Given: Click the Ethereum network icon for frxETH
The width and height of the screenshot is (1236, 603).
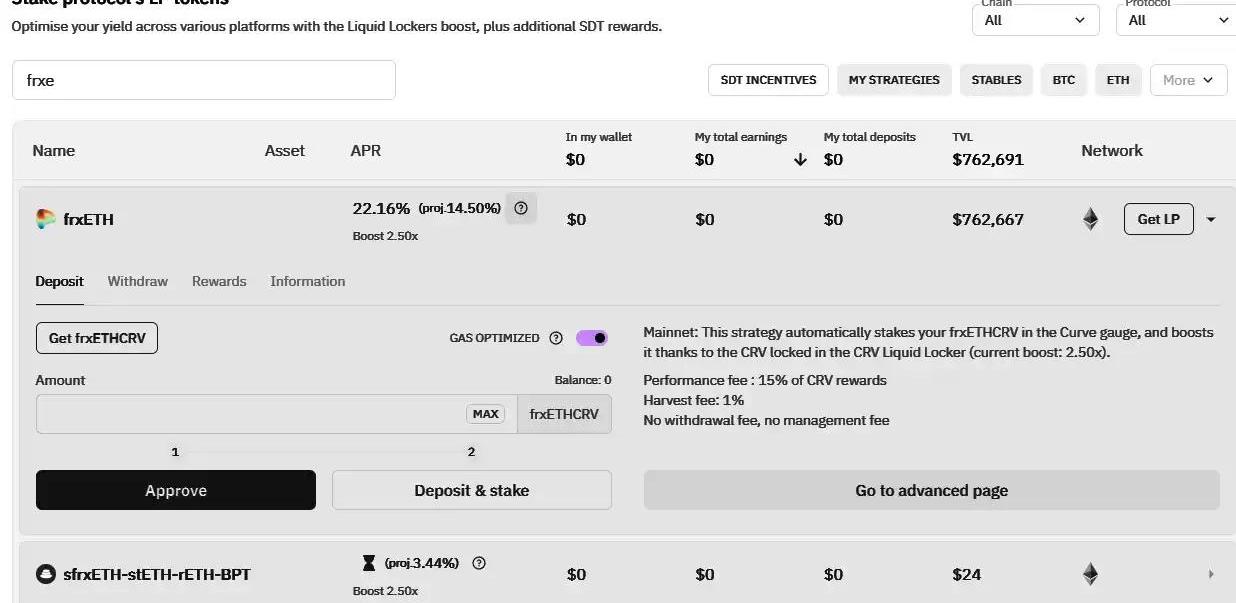Looking at the screenshot, I should tap(1090, 219).
